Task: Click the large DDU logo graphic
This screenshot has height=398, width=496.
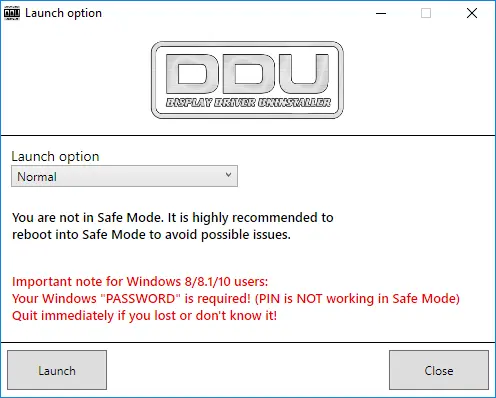Action: pyautogui.click(x=247, y=80)
